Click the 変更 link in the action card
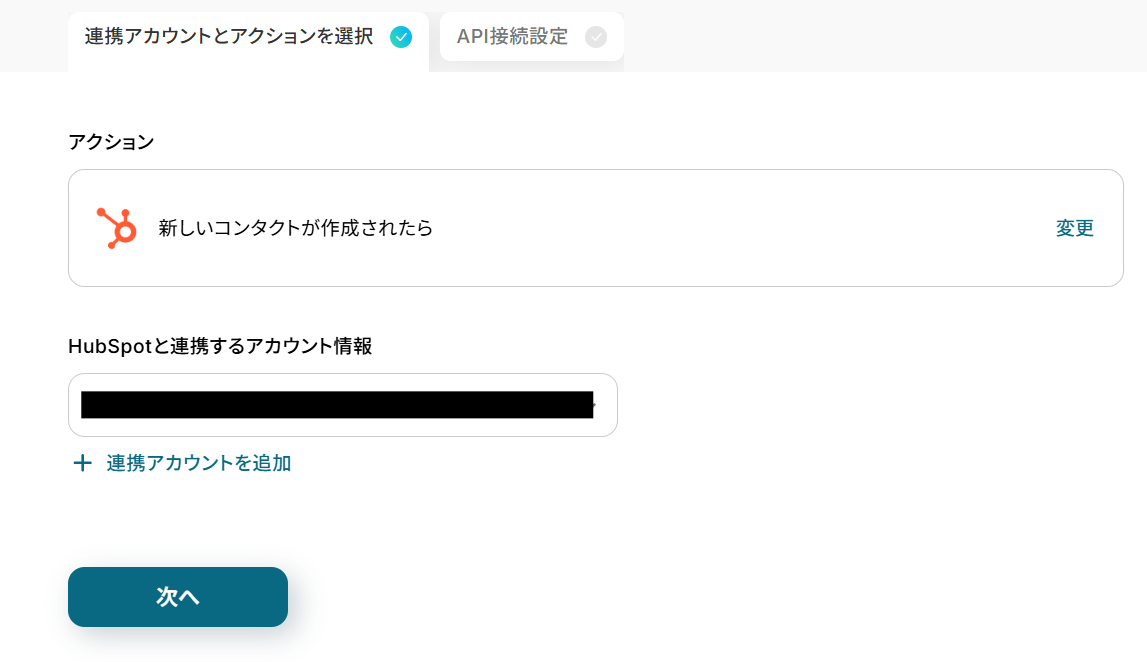Screen dimensions: 1147x662 (x=1074, y=228)
